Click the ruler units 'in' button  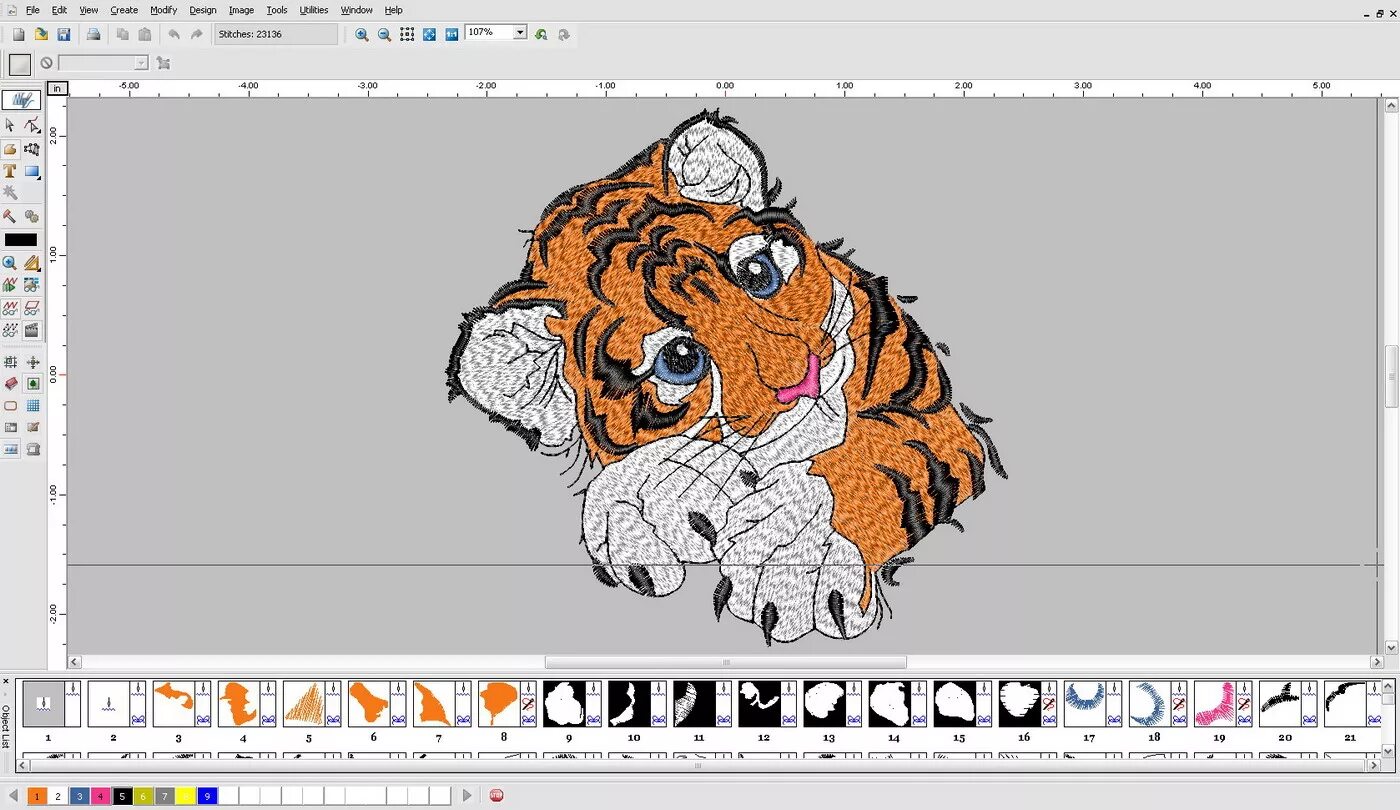coord(57,88)
